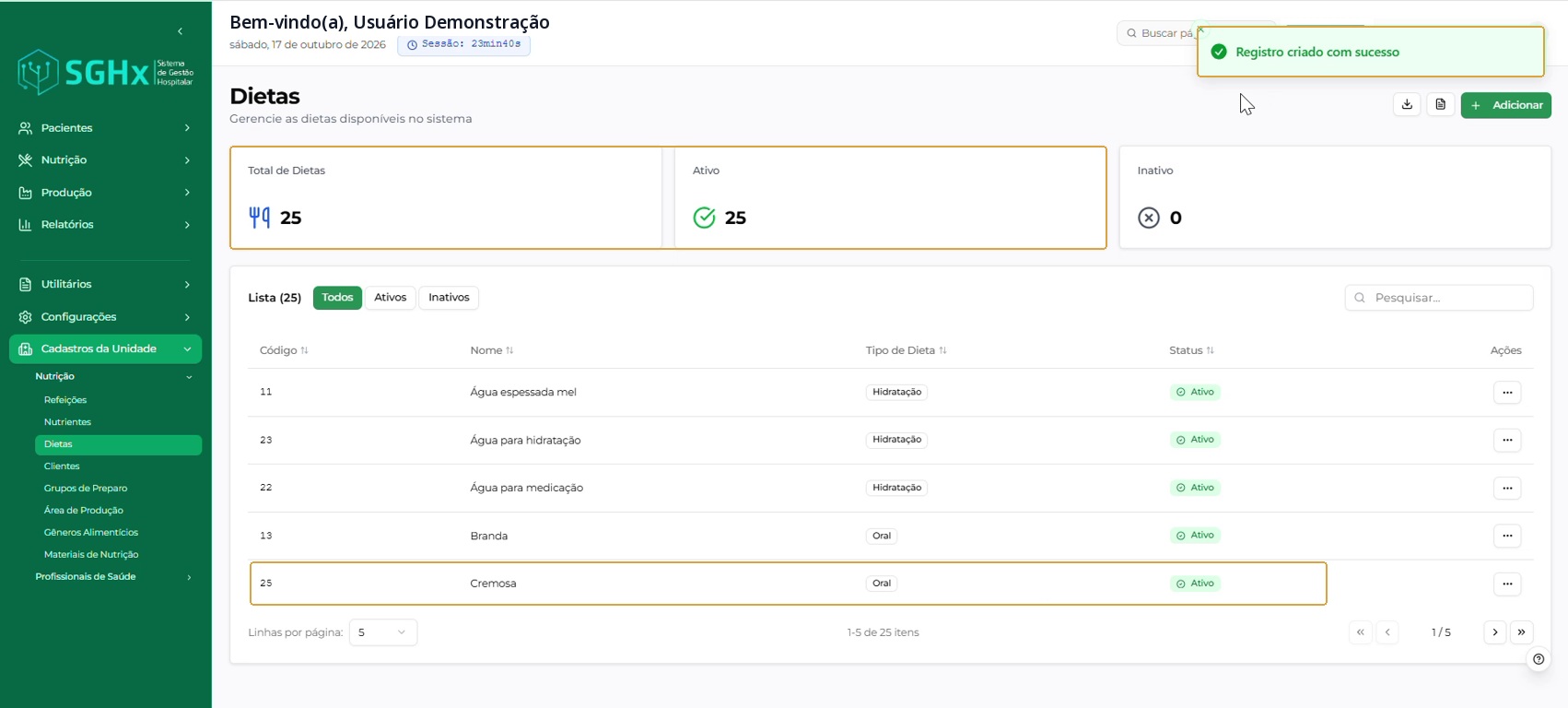Viewport: 1568px width, 708px height.
Task: Expand the Pacientes sidebar menu
Action: (x=105, y=128)
